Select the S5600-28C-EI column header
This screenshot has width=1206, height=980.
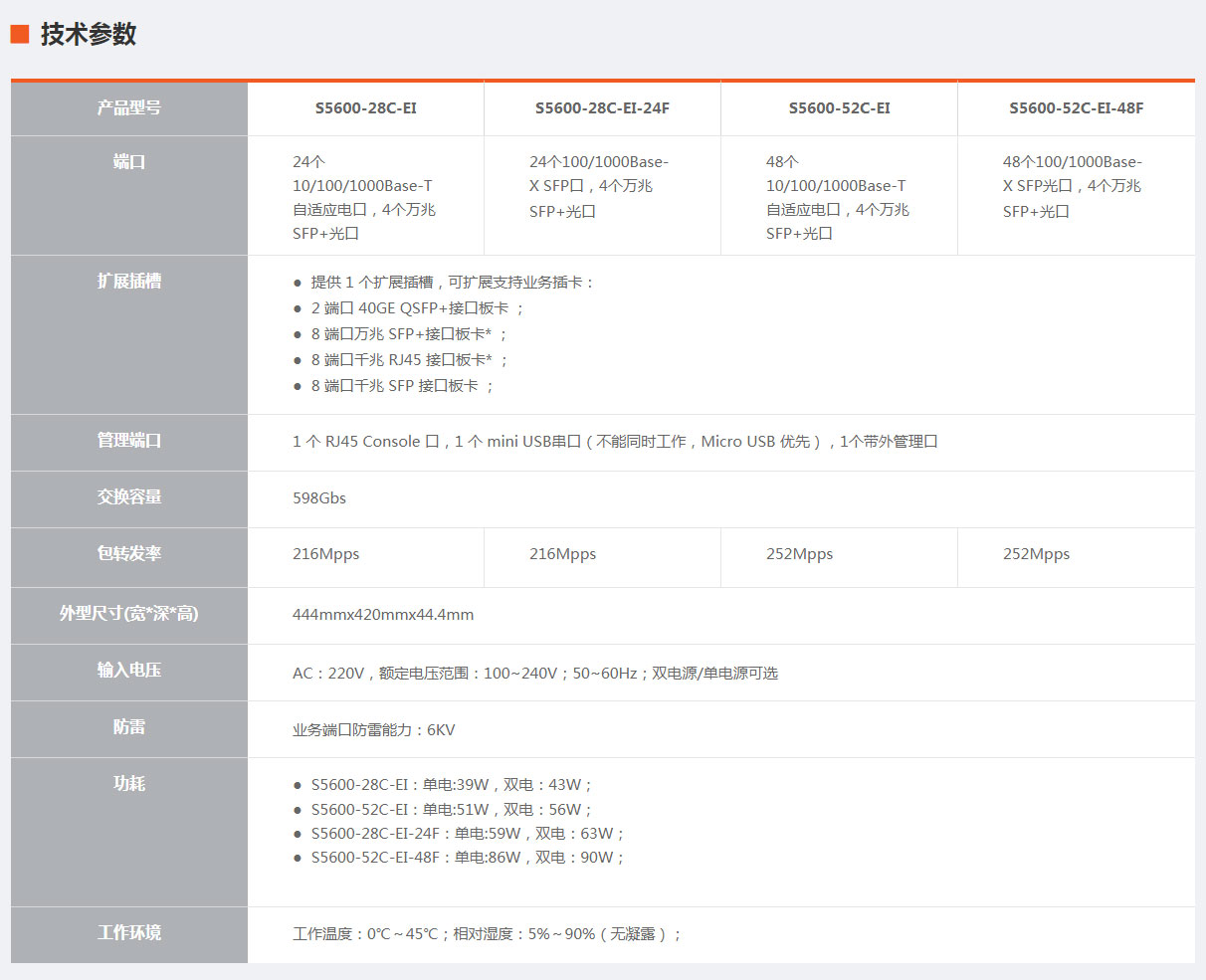click(365, 108)
